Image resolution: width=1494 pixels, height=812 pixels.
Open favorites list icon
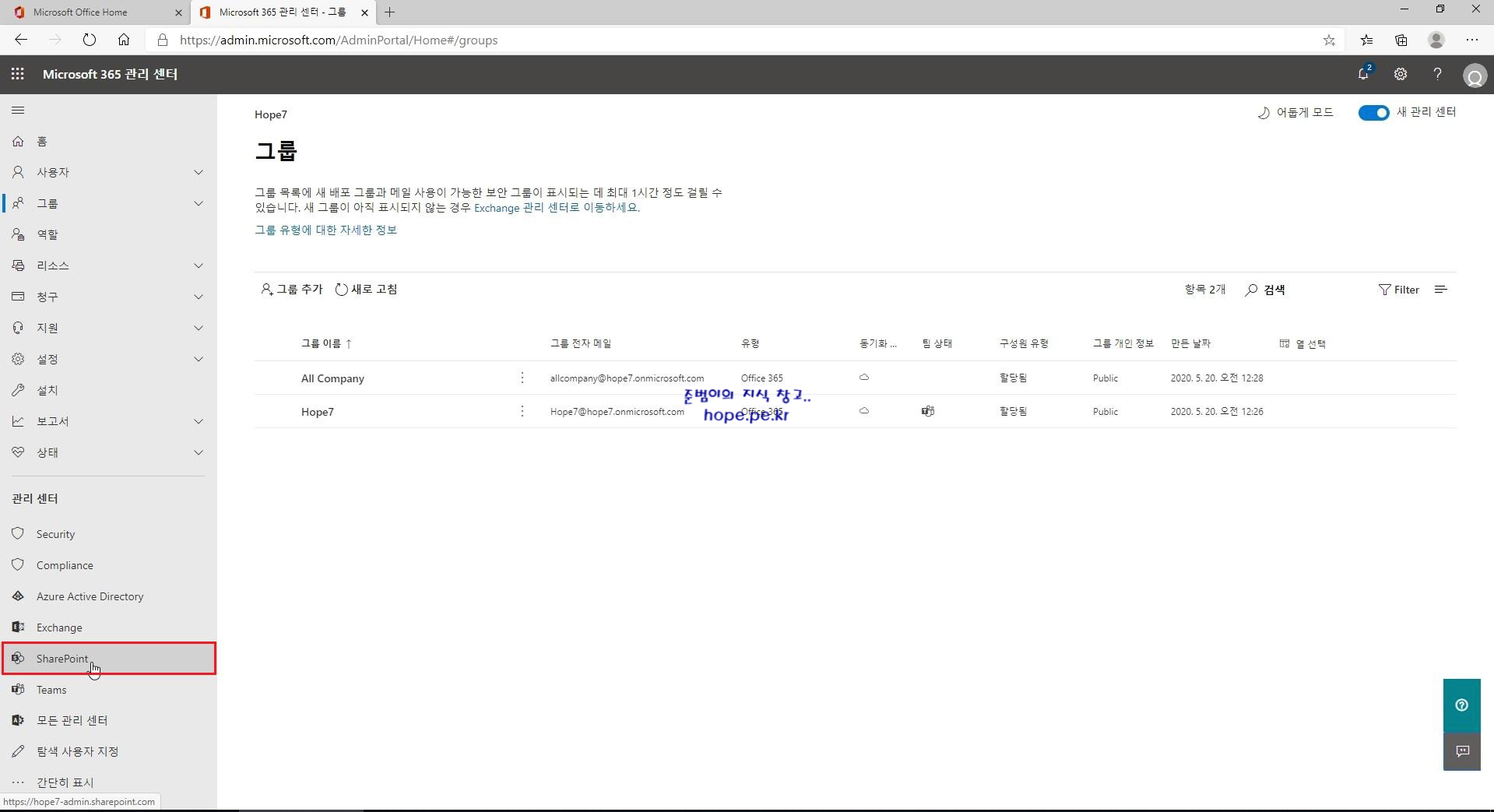point(1366,40)
